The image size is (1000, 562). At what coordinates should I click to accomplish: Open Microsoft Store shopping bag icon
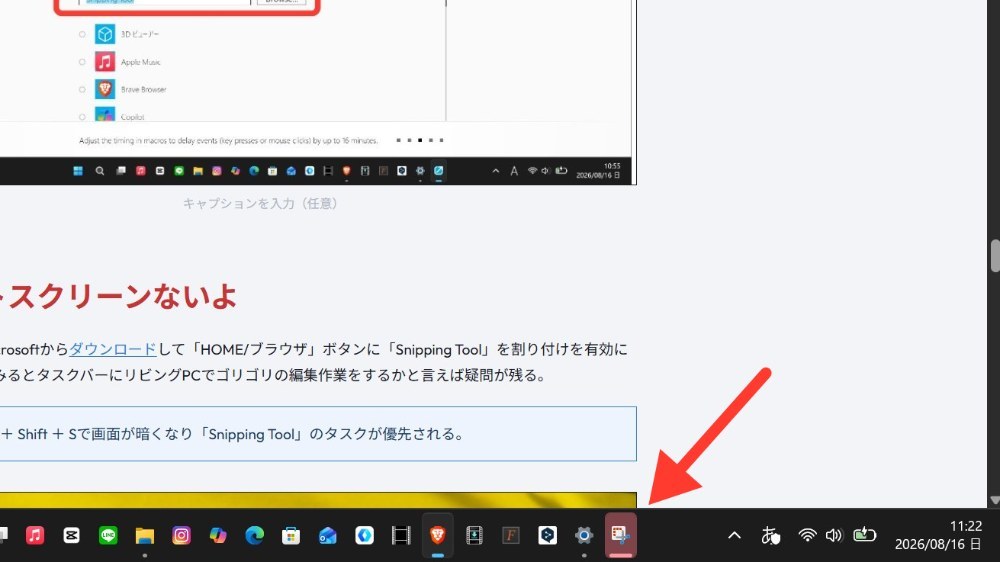(291, 535)
